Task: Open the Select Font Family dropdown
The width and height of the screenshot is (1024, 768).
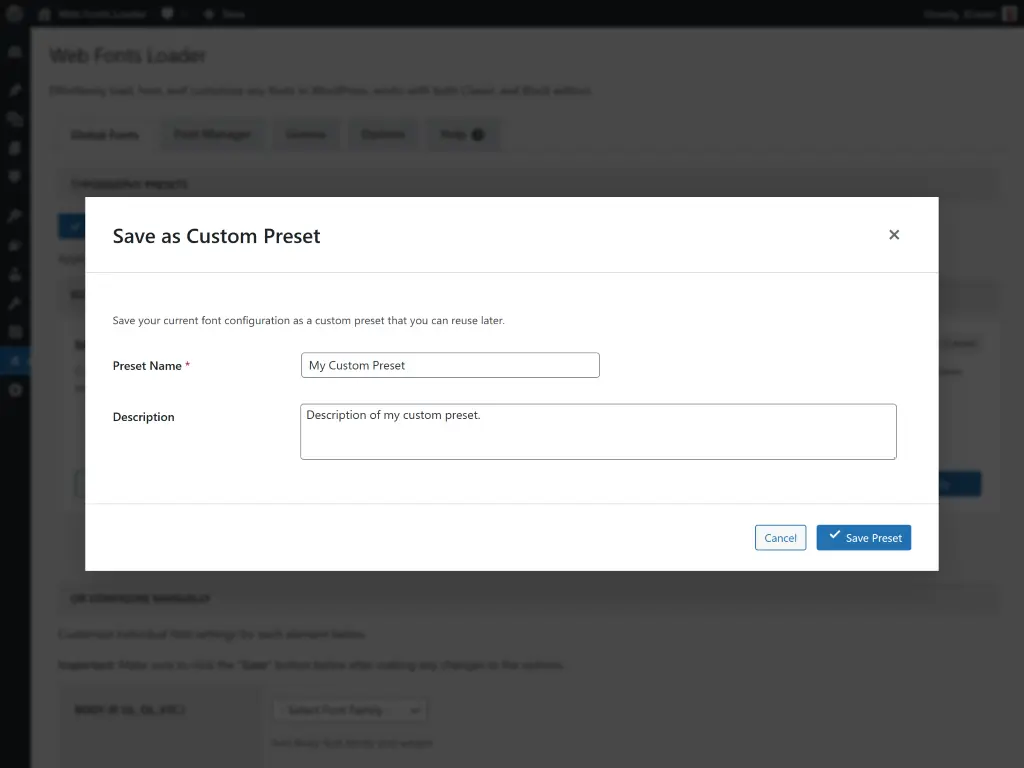Action: coord(349,710)
